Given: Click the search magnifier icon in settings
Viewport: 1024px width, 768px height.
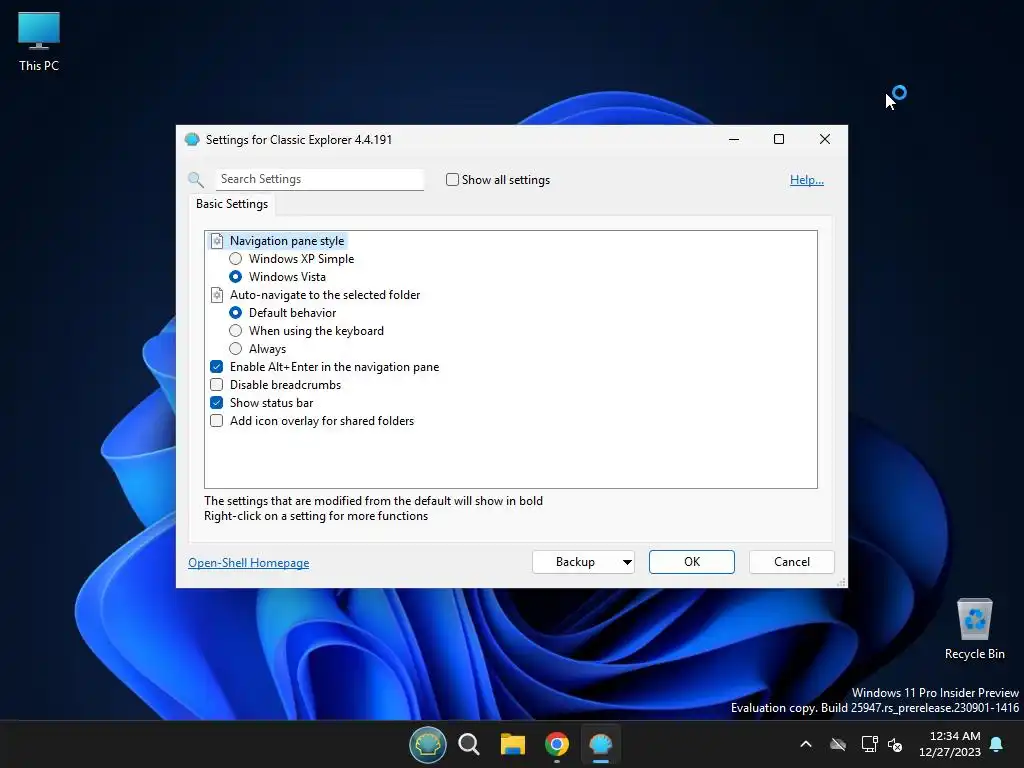Looking at the screenshot, I should [x=196, y=180].
